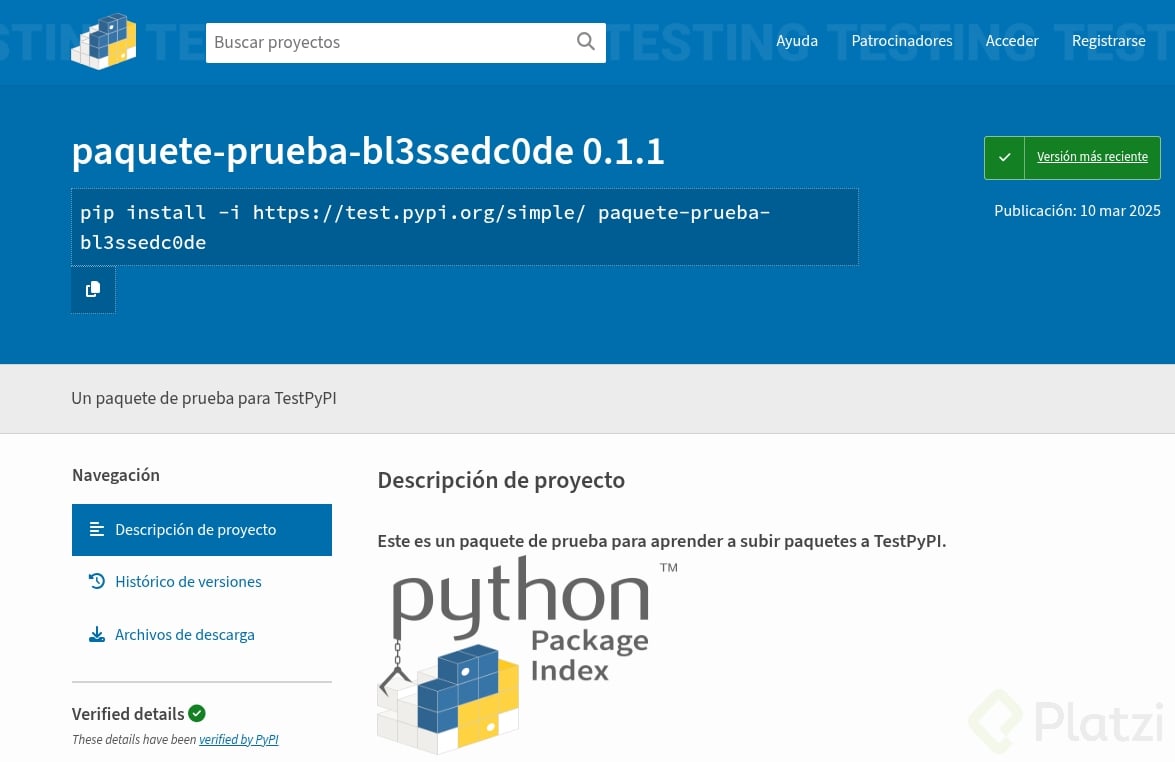Click the search magnifier icon
The width and height of the screenshot is (1175, 762).
coord(586,41)
